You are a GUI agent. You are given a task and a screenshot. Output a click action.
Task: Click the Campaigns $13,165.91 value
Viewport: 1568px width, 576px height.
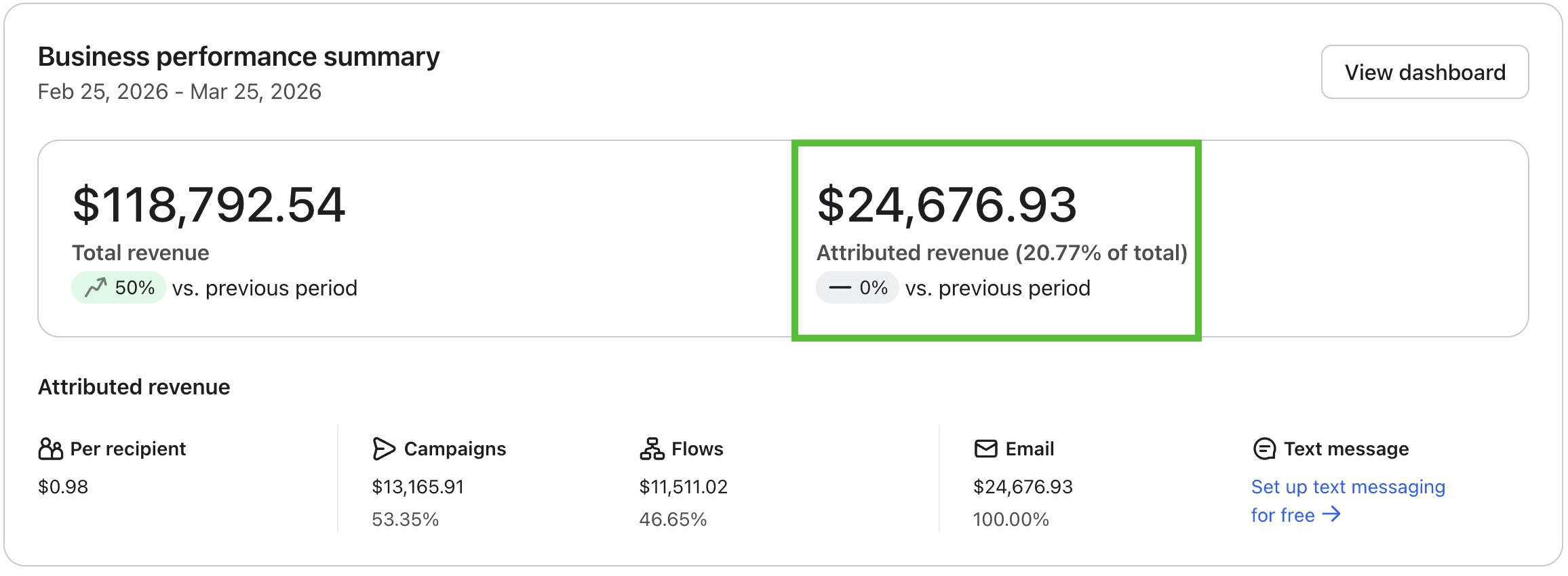coord(418,487)
